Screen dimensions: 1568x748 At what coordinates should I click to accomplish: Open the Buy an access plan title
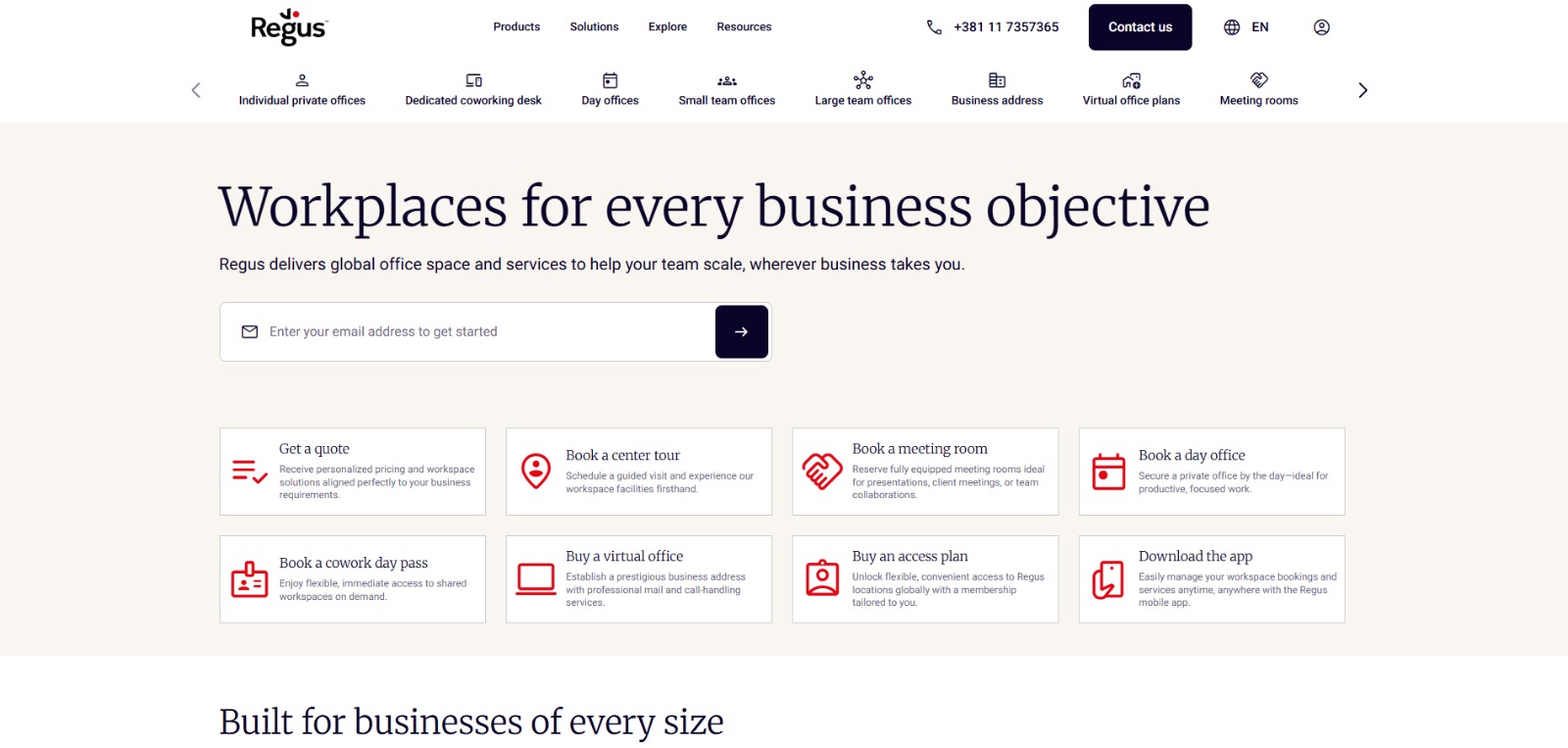[909, 557]
